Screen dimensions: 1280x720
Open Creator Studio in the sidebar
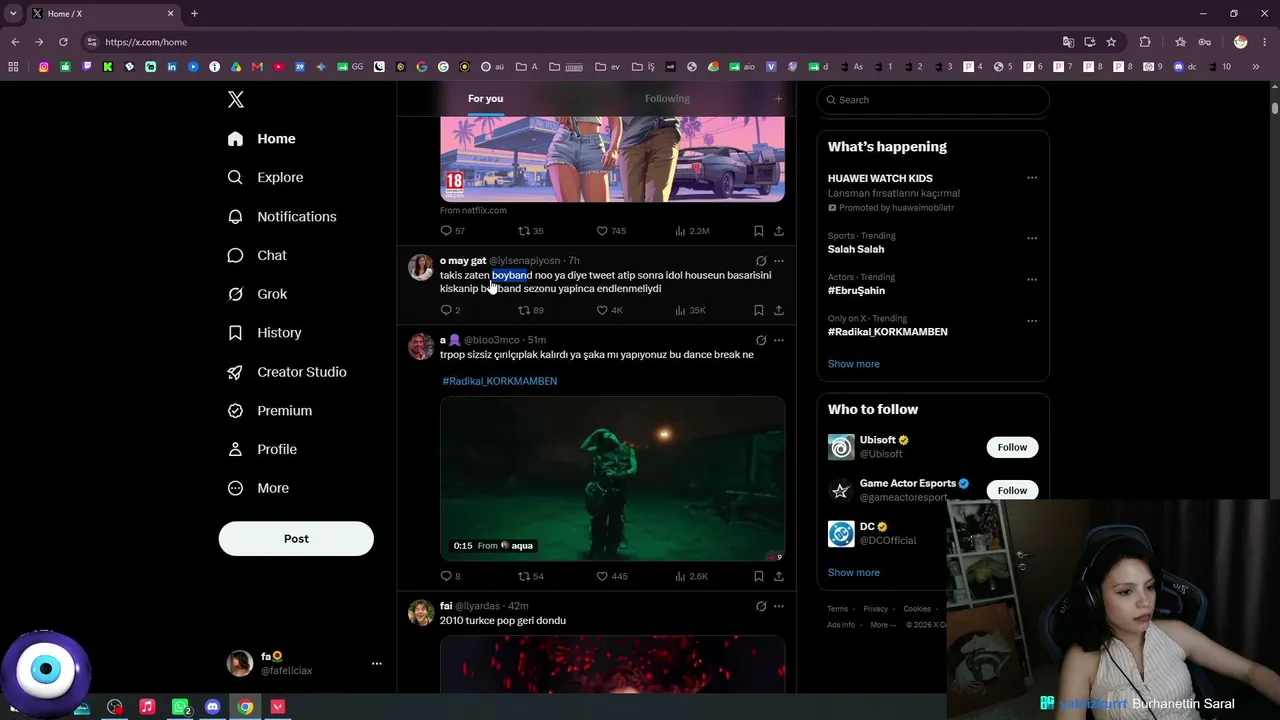[x=287, y=372]
